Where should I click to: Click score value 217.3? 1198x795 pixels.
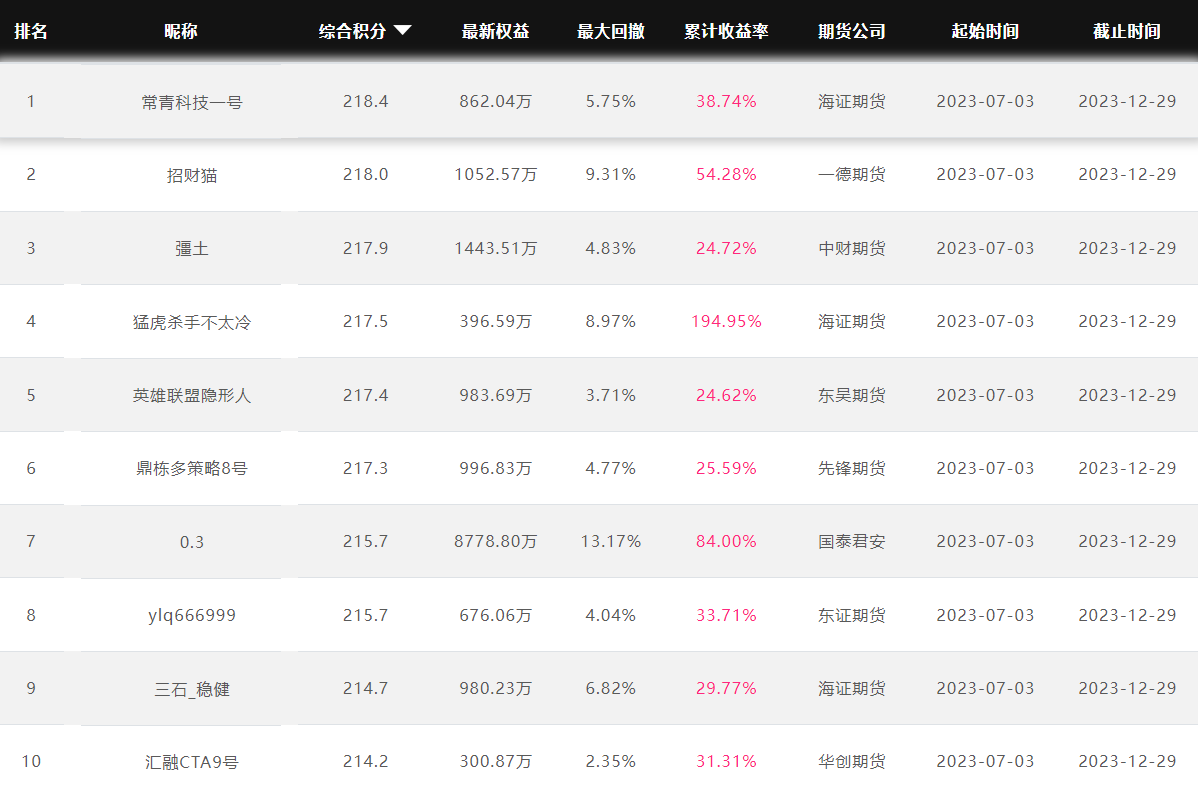coord(365,468)
